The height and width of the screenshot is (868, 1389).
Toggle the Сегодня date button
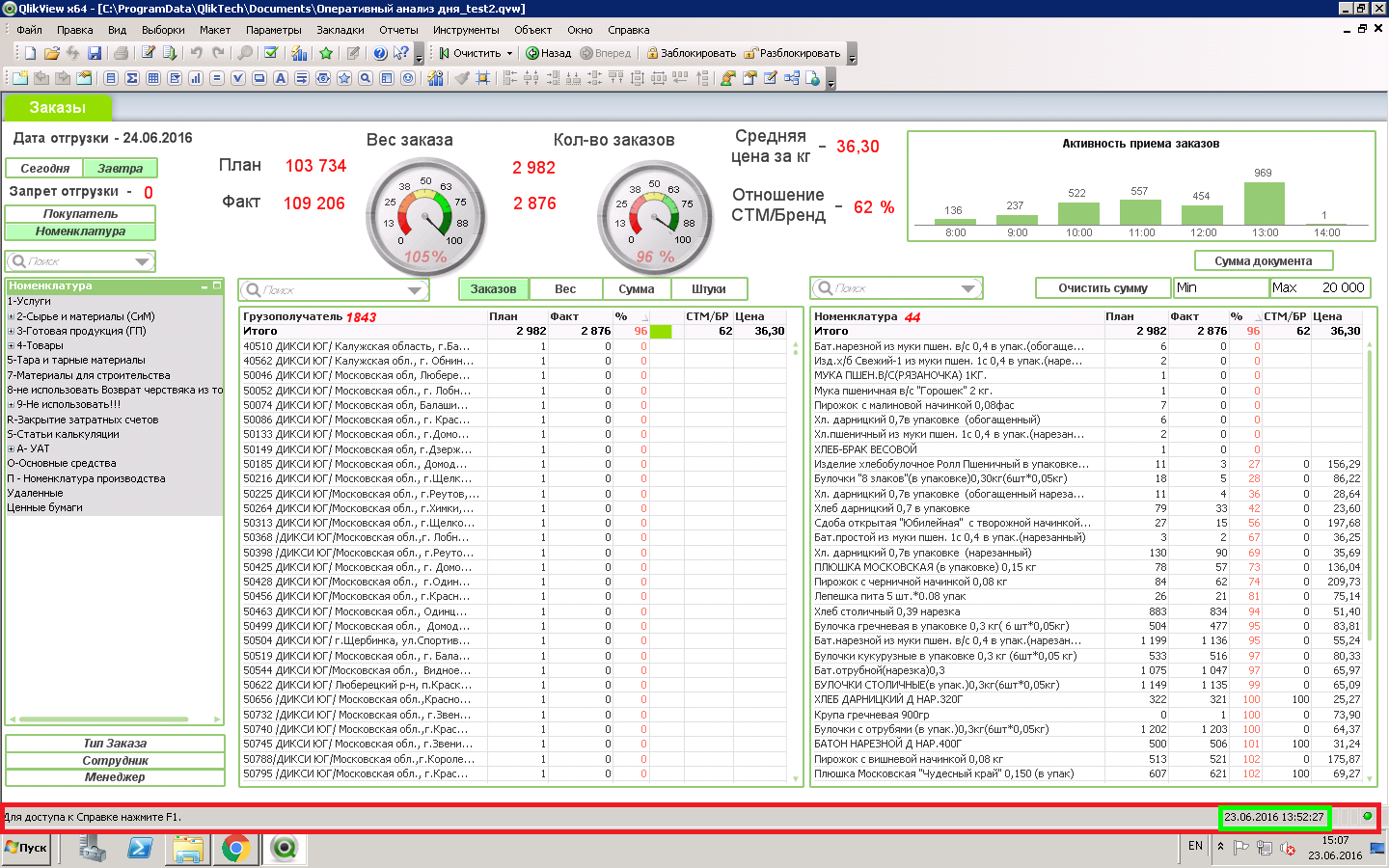44,168
